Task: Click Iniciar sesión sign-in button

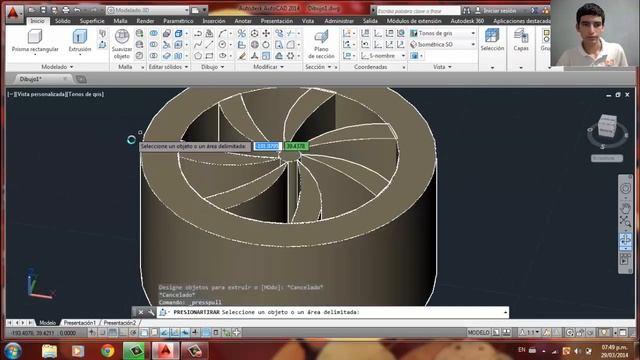Action: (495, 10)
